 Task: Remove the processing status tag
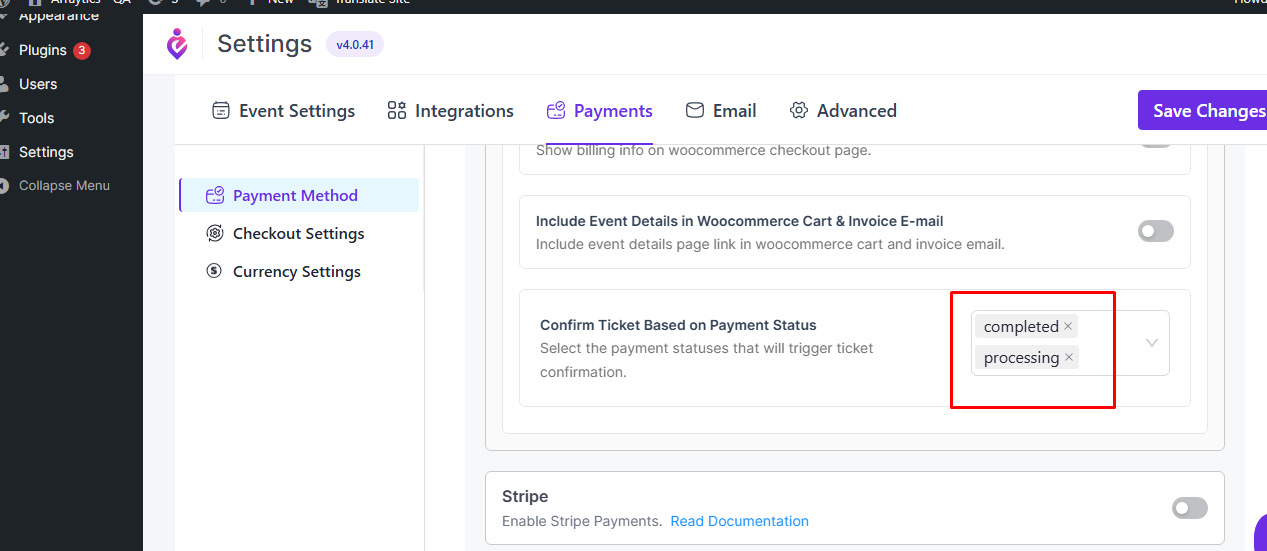pyautogui.click(x=1069, y=358)
